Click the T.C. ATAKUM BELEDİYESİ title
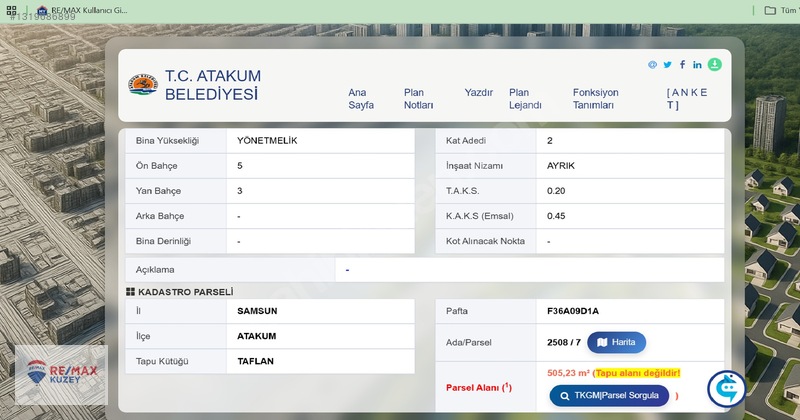Viewport: 800px width, 420px height. coord(213,85)
